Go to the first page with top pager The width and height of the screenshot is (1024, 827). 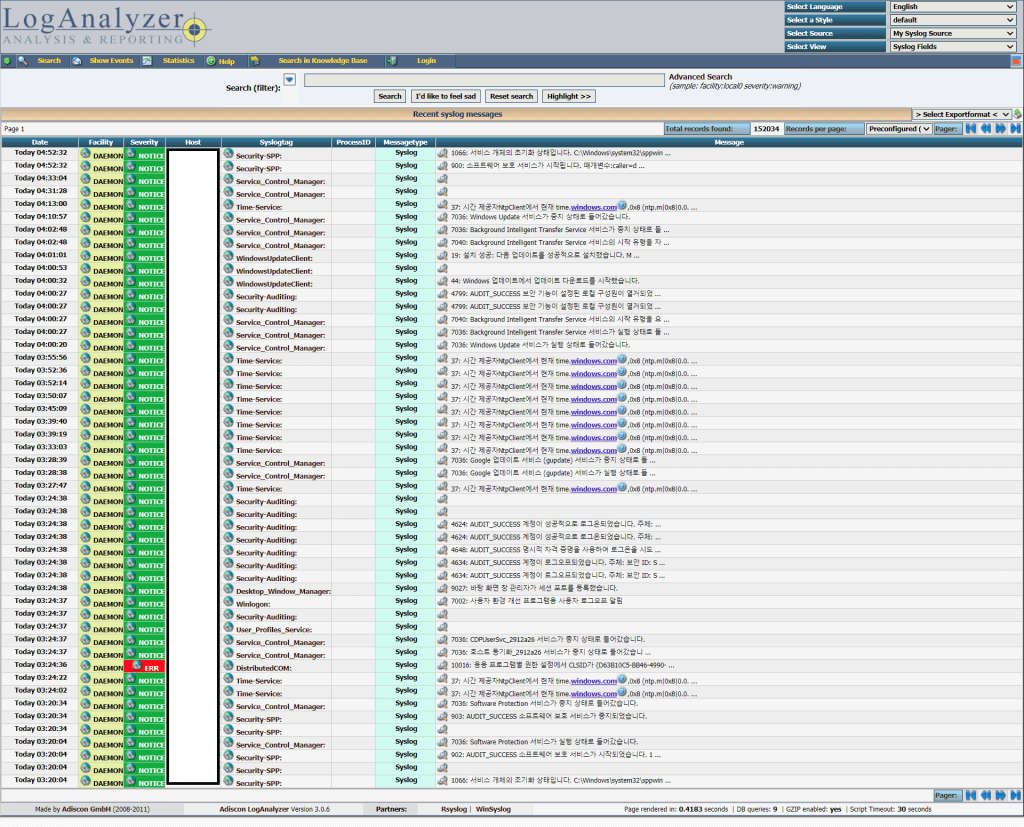click(971, 129)
